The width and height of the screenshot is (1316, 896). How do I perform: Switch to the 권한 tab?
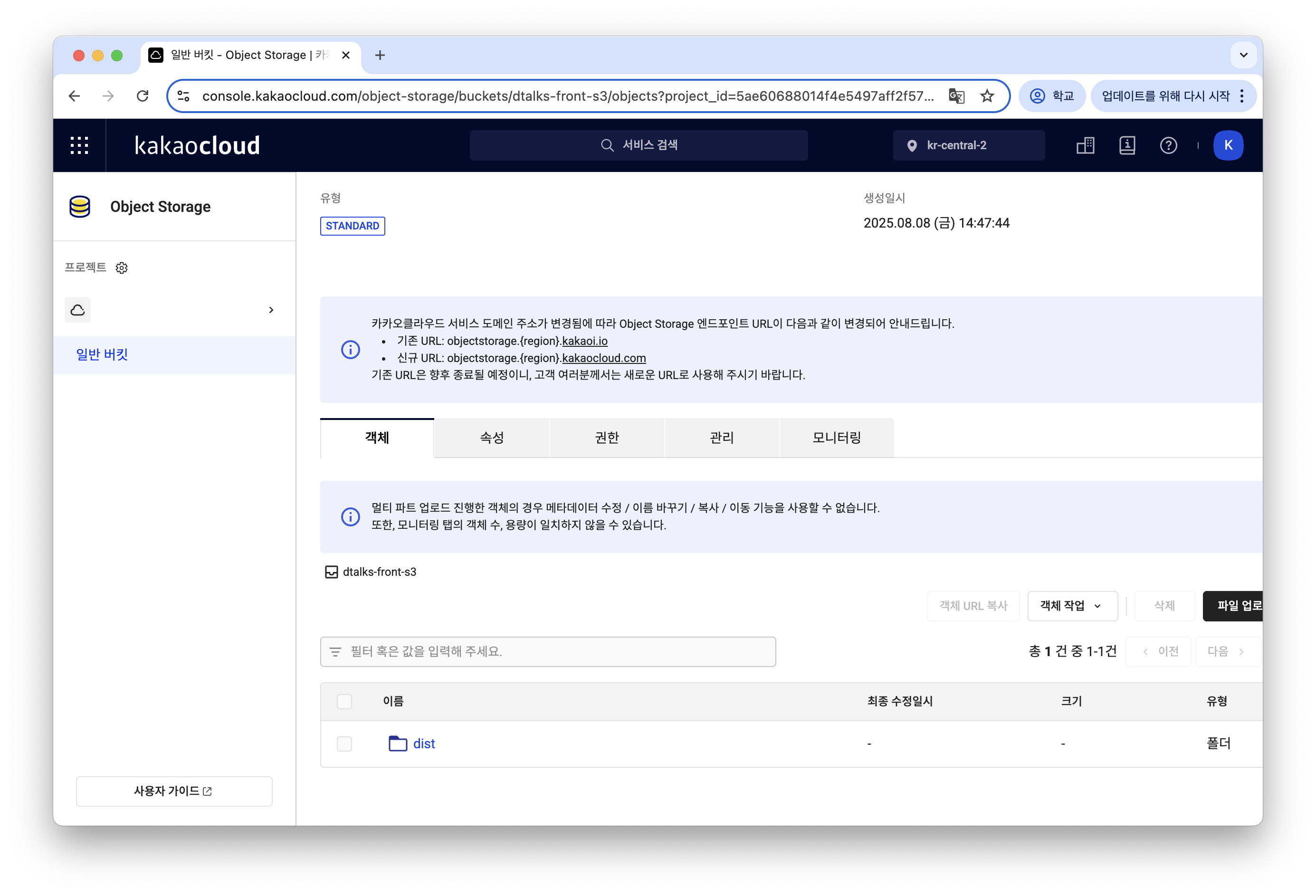(607, 438)
